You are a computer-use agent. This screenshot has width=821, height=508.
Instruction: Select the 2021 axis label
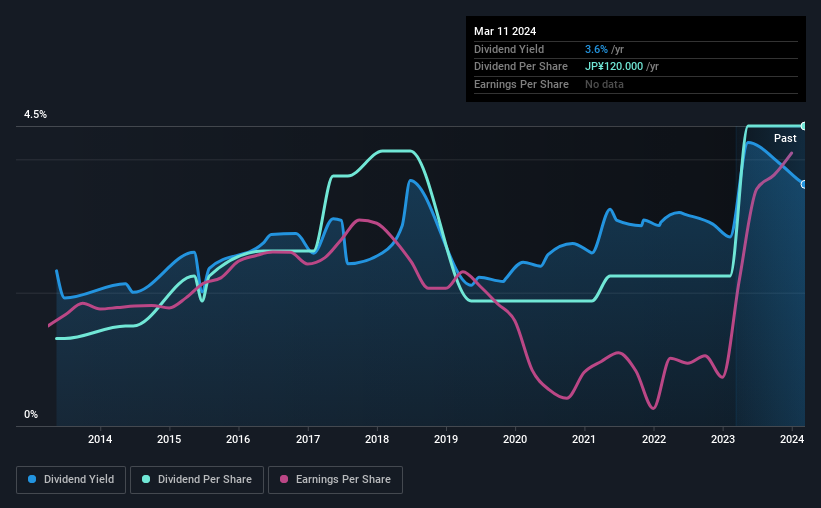[x=584, y=439]
